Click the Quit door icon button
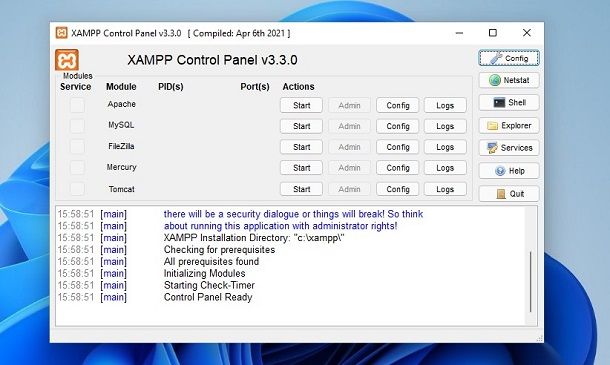 (x=509, y=194)
